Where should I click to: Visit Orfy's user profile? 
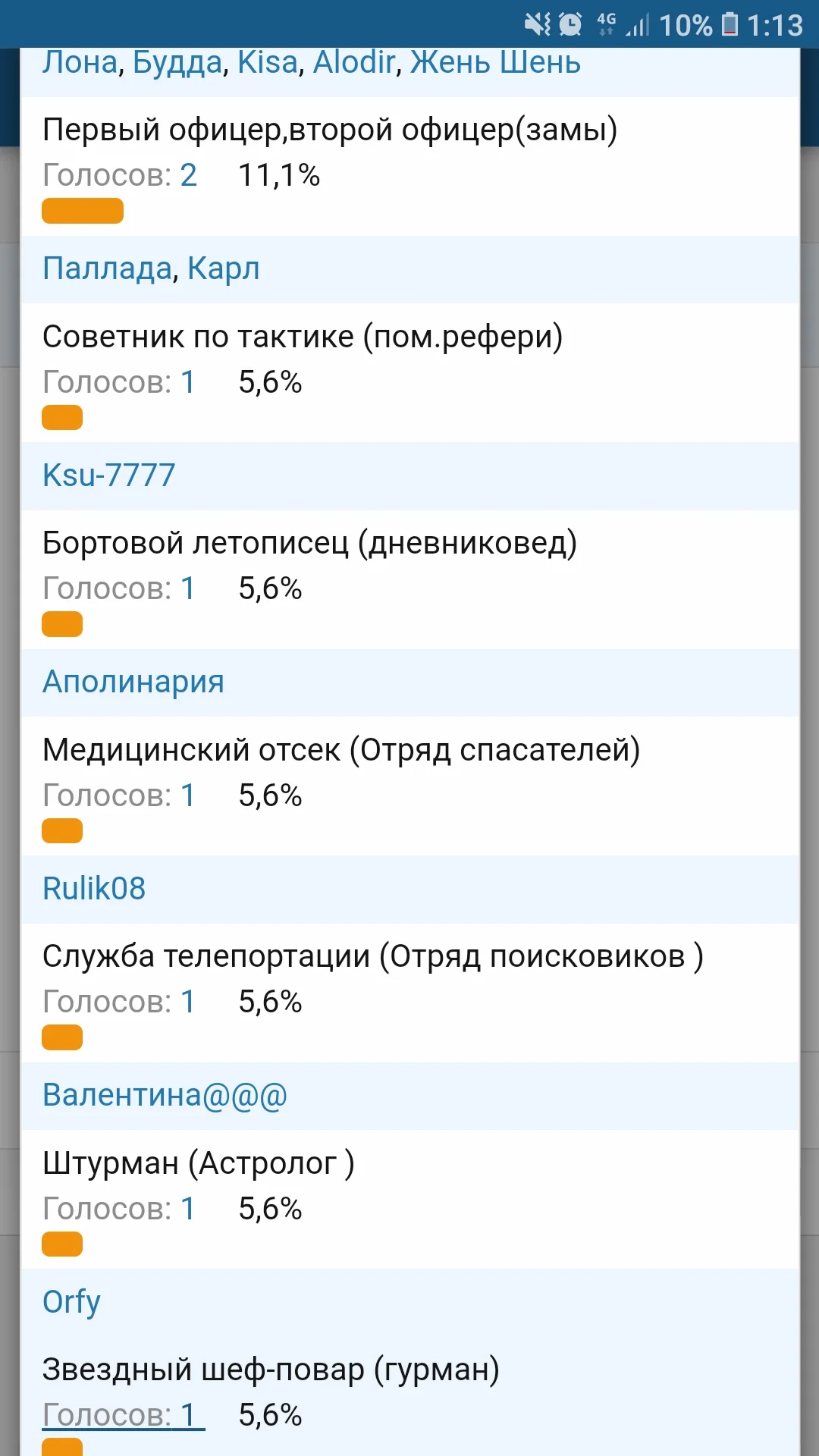coord(71,1302)
